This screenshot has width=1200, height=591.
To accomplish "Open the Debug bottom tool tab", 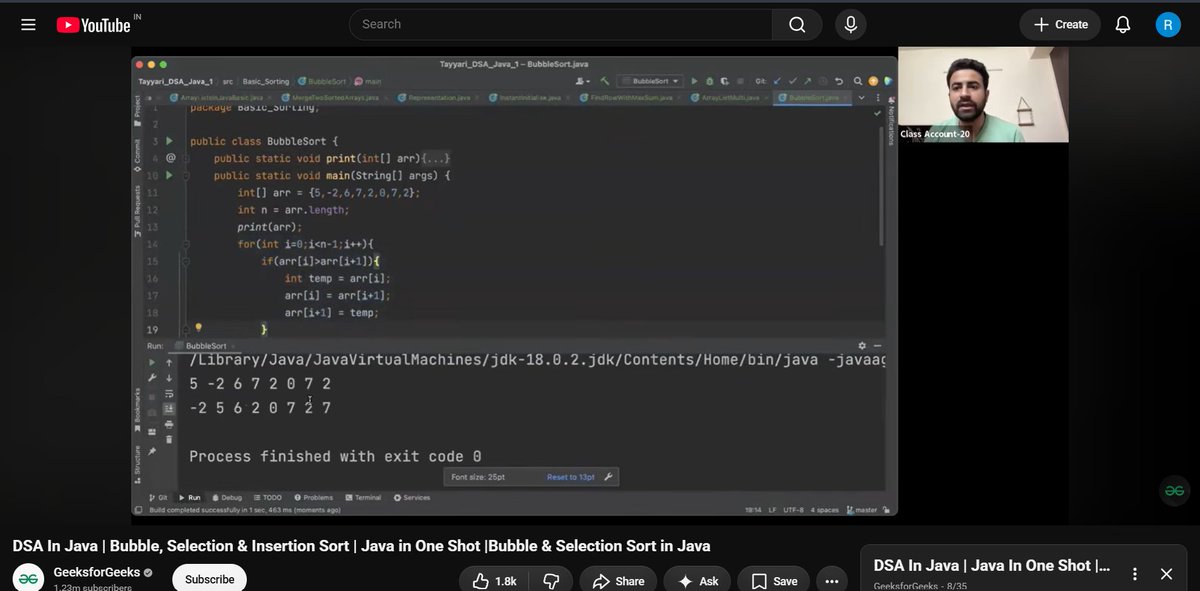I will [x=227, y=497].
